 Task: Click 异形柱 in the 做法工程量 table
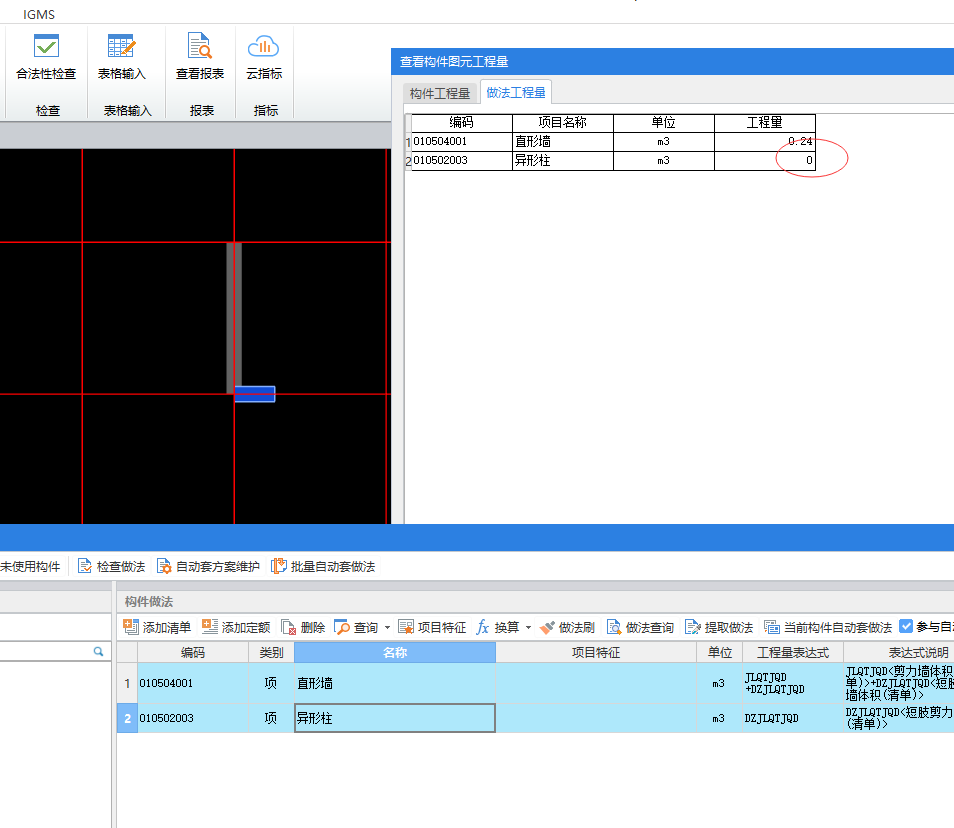point(563,160)
